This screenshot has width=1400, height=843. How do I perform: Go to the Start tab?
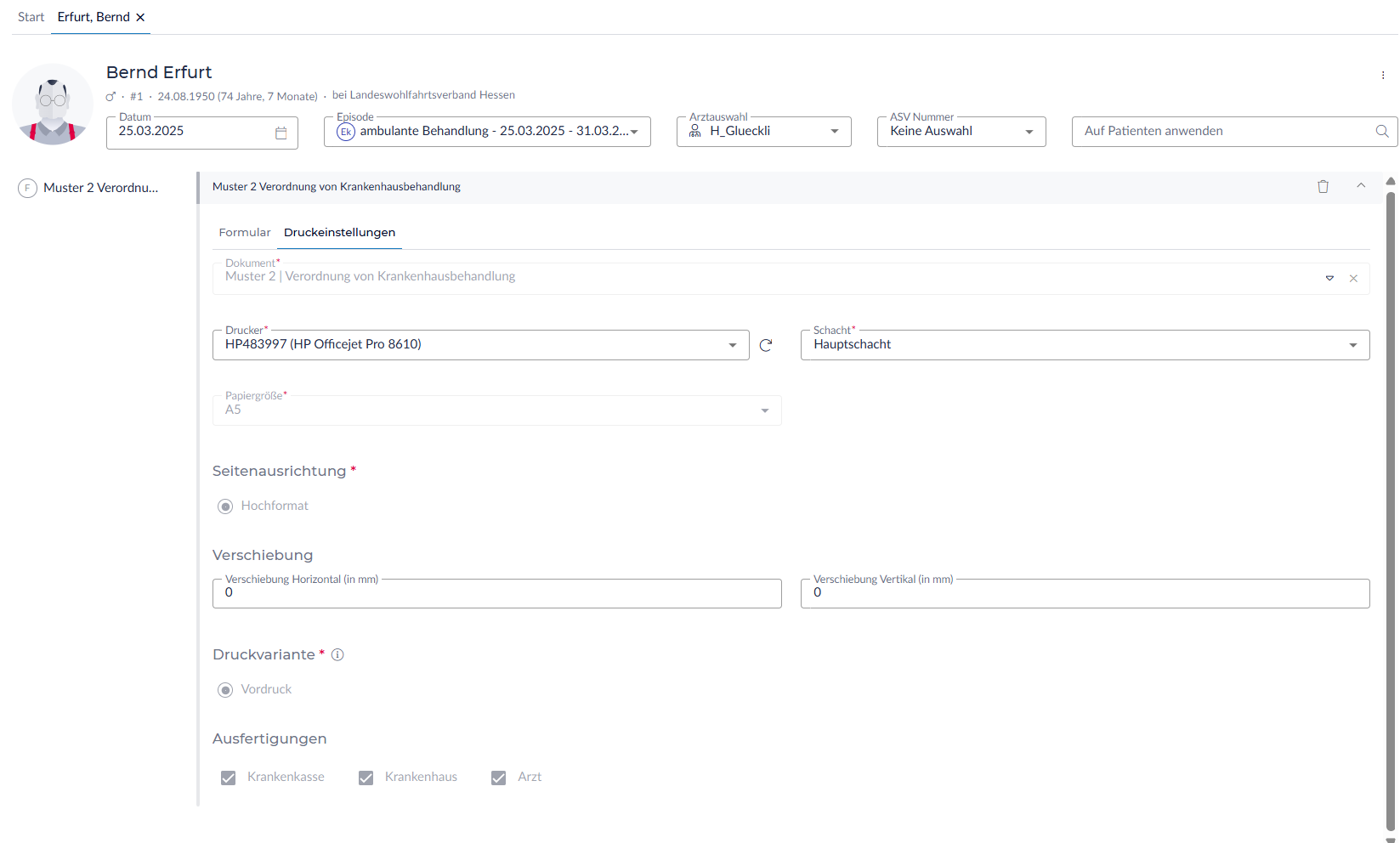pos(31,17)
